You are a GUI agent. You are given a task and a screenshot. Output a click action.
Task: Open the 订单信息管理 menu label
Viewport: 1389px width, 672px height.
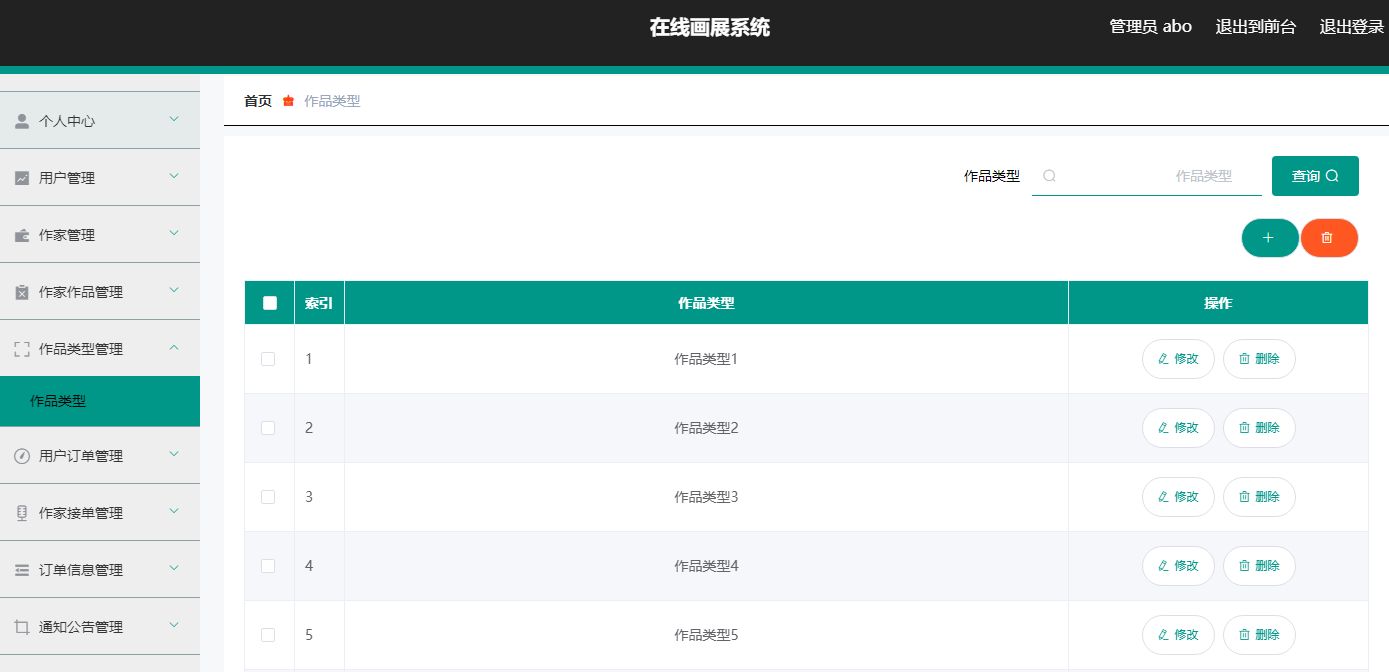pos(81,570)
